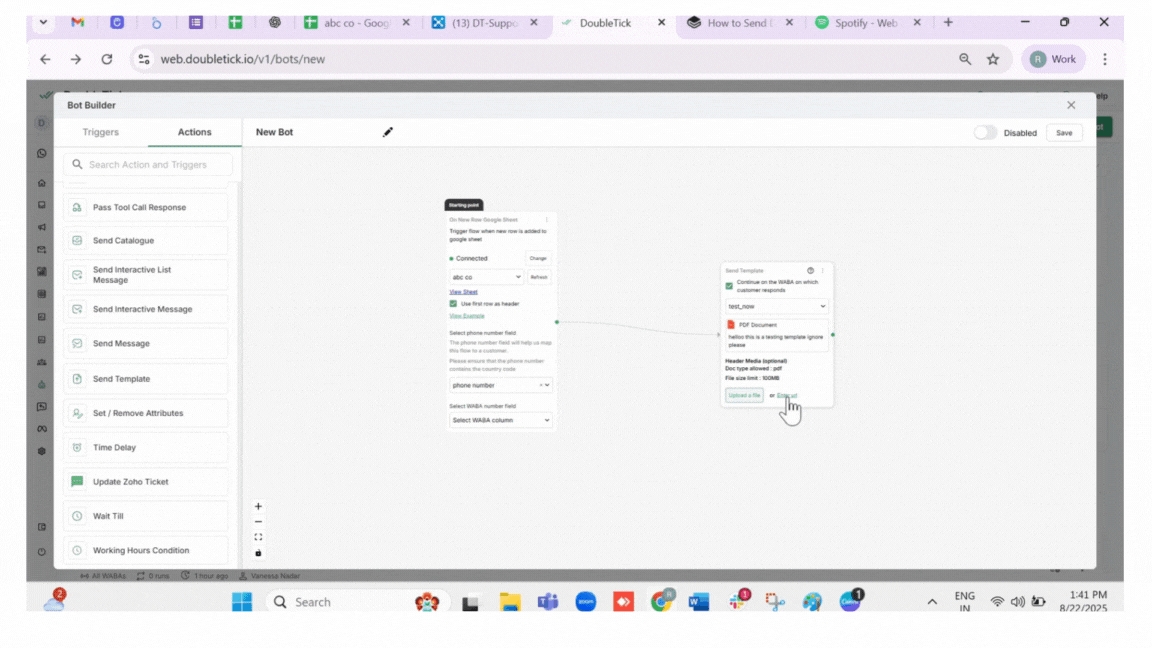Expand the Select WABA column dropdown
The width and height of the screenshot is (1152, 648).
(x=500, y=421)
